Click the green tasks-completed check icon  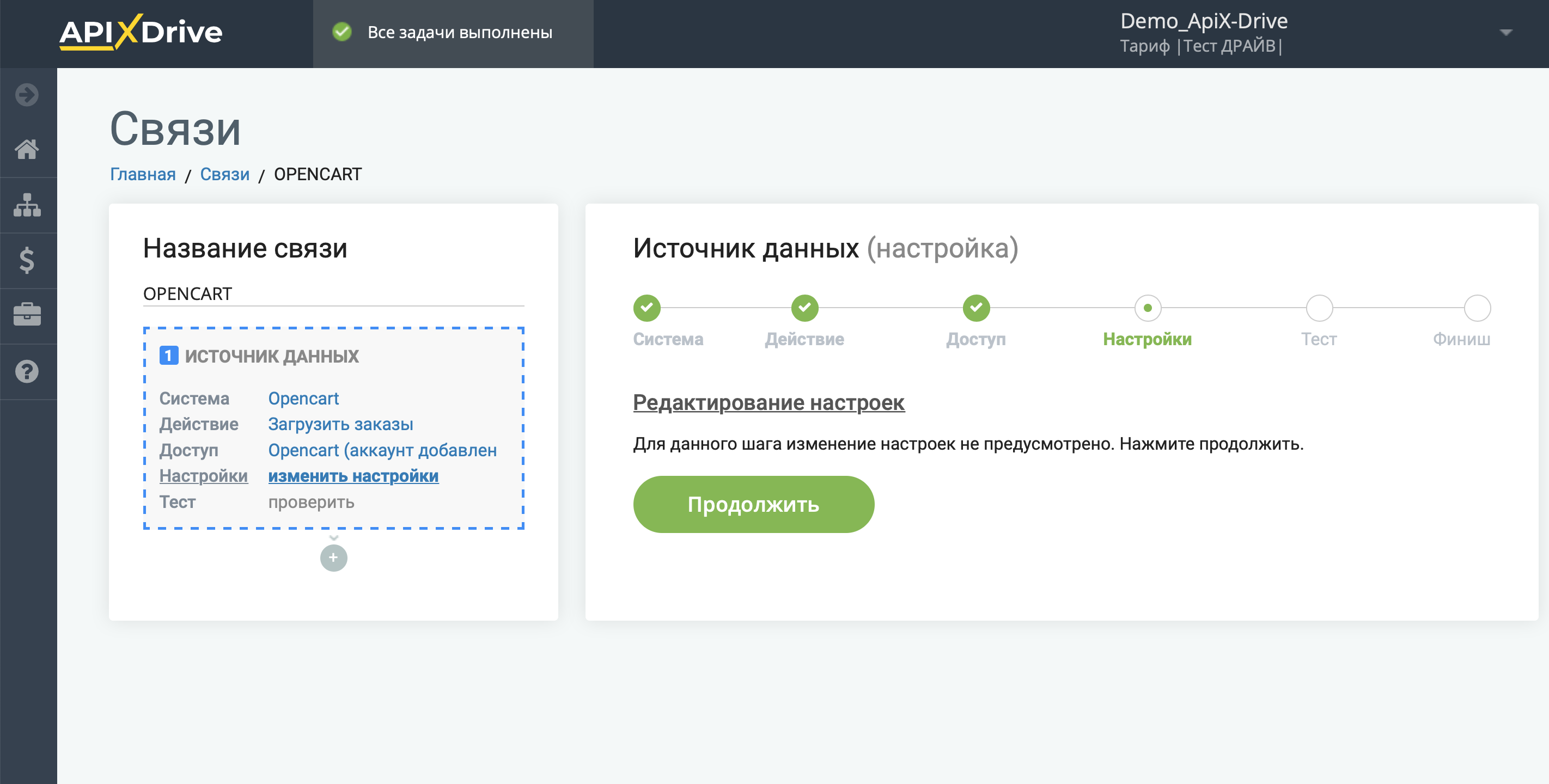pos(342,32)
